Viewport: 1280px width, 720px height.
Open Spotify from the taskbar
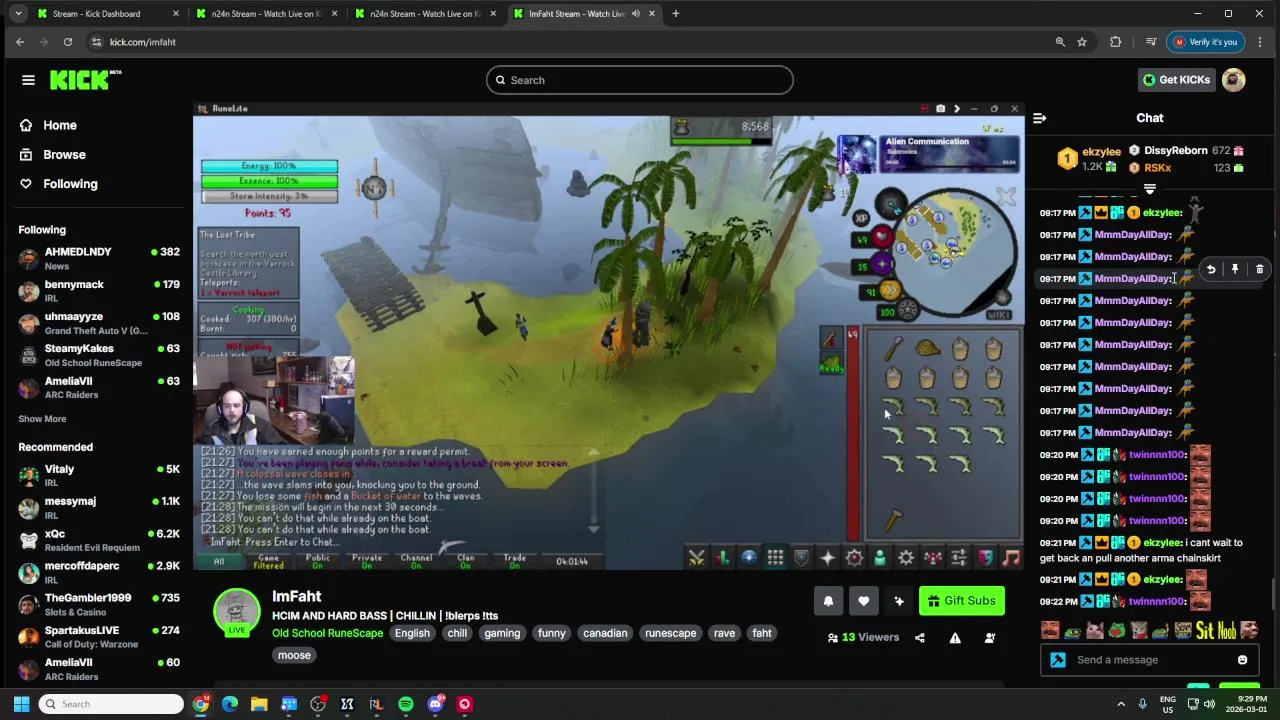pos(406,704)
